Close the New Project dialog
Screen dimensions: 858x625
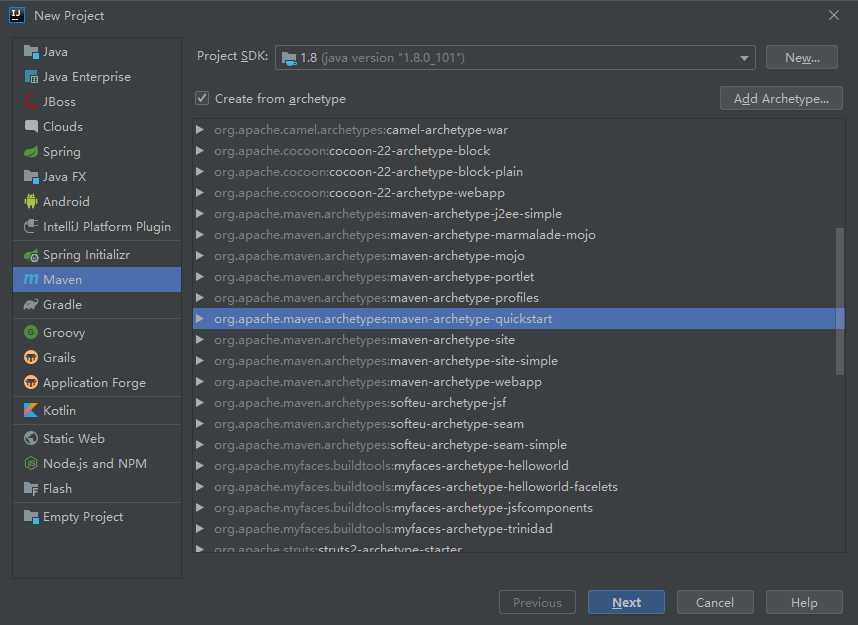pos(833,15)
